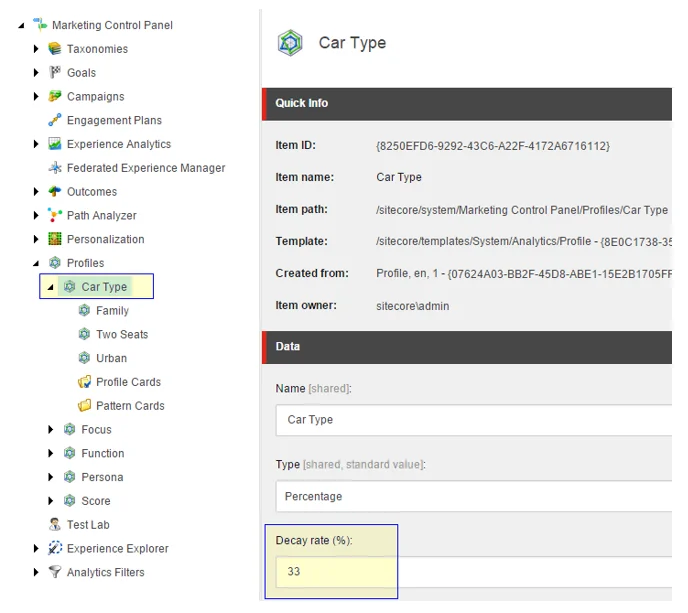Collapse the Data section header
Viewport: 688px width, 613px height.
pos(467,347)
